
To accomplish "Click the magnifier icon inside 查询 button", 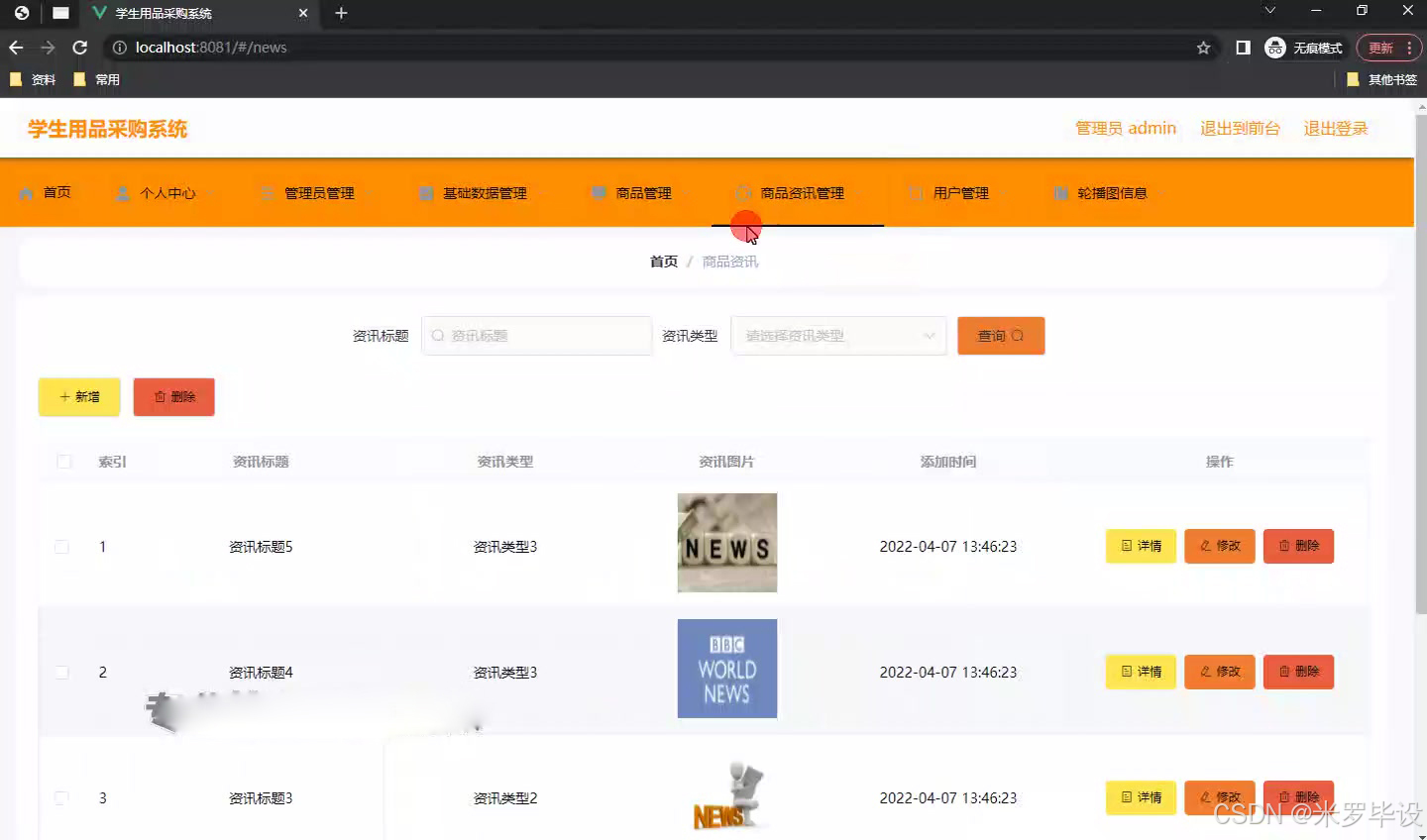I will pyautogui.click(x=1017, y=336).
